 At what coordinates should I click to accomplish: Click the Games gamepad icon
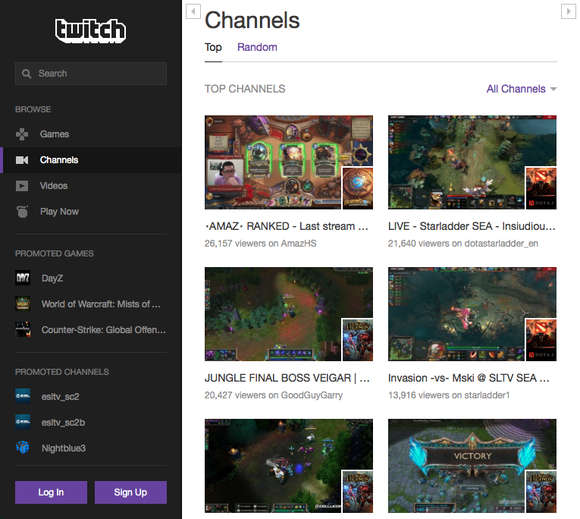[22, 134]
